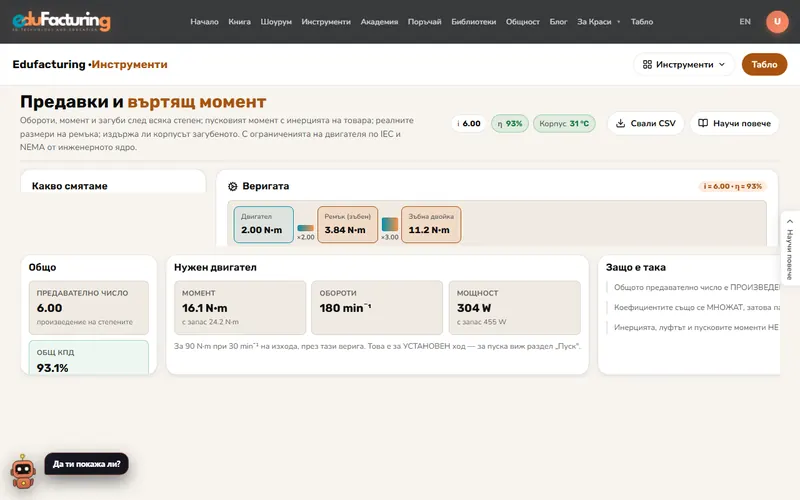Click the Момент 16.1 N·m card
The height and width of the screenshot is (500, 800).
click(x=240, y=308)
